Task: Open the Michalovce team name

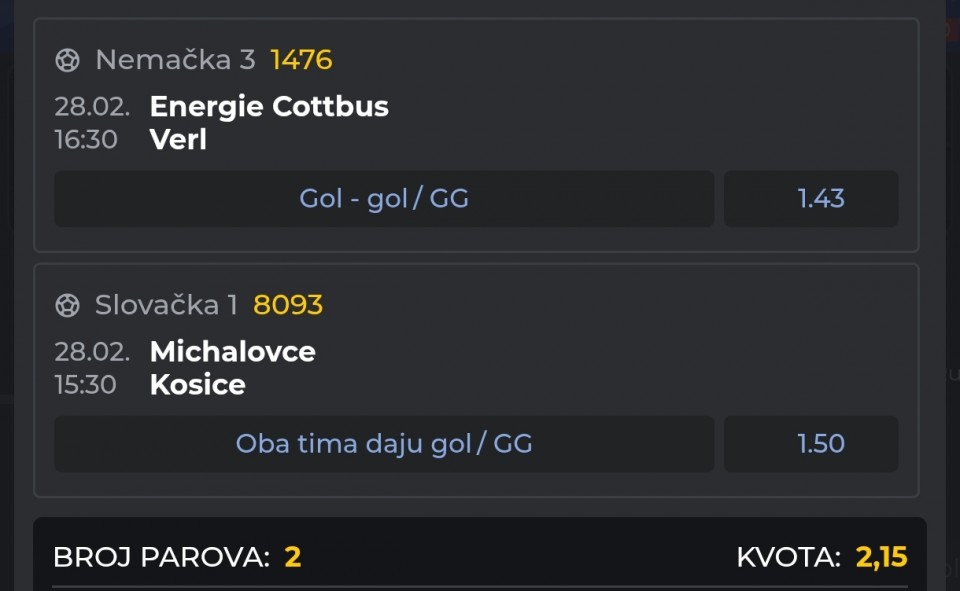Action: pos(232,351)
